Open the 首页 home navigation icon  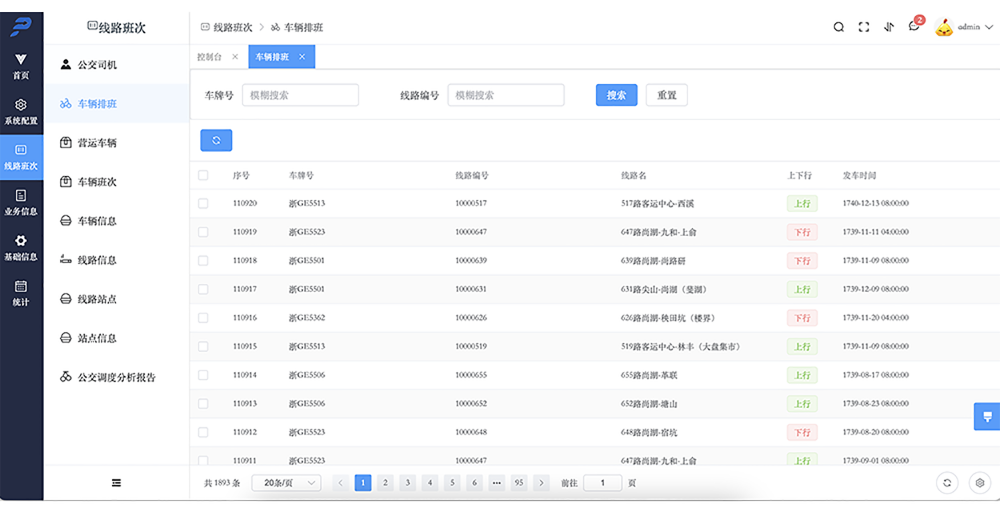point(21,66)
